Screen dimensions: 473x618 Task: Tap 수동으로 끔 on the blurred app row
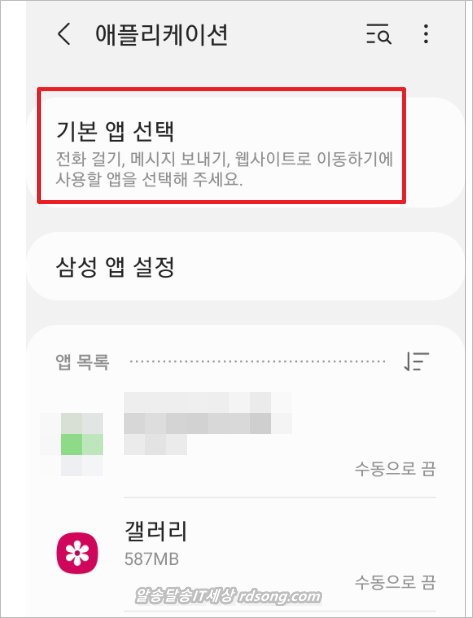click(395, 469)
